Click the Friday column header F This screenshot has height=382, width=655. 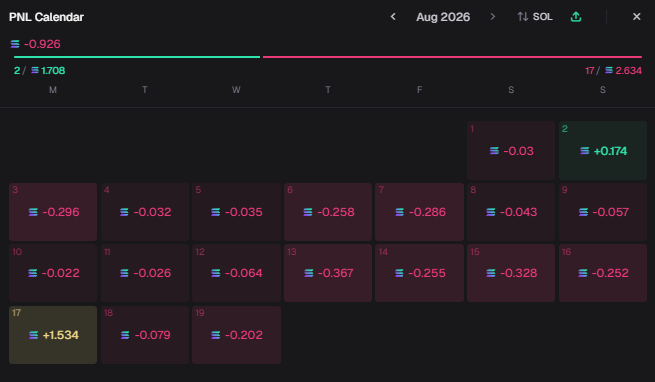(419, 90)
